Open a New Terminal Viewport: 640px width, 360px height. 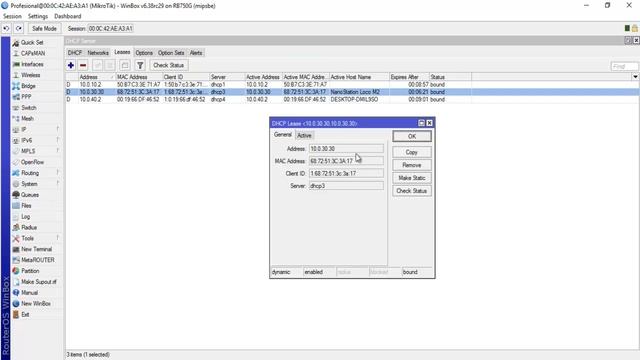pyautogui.click(x=36, y=249)
